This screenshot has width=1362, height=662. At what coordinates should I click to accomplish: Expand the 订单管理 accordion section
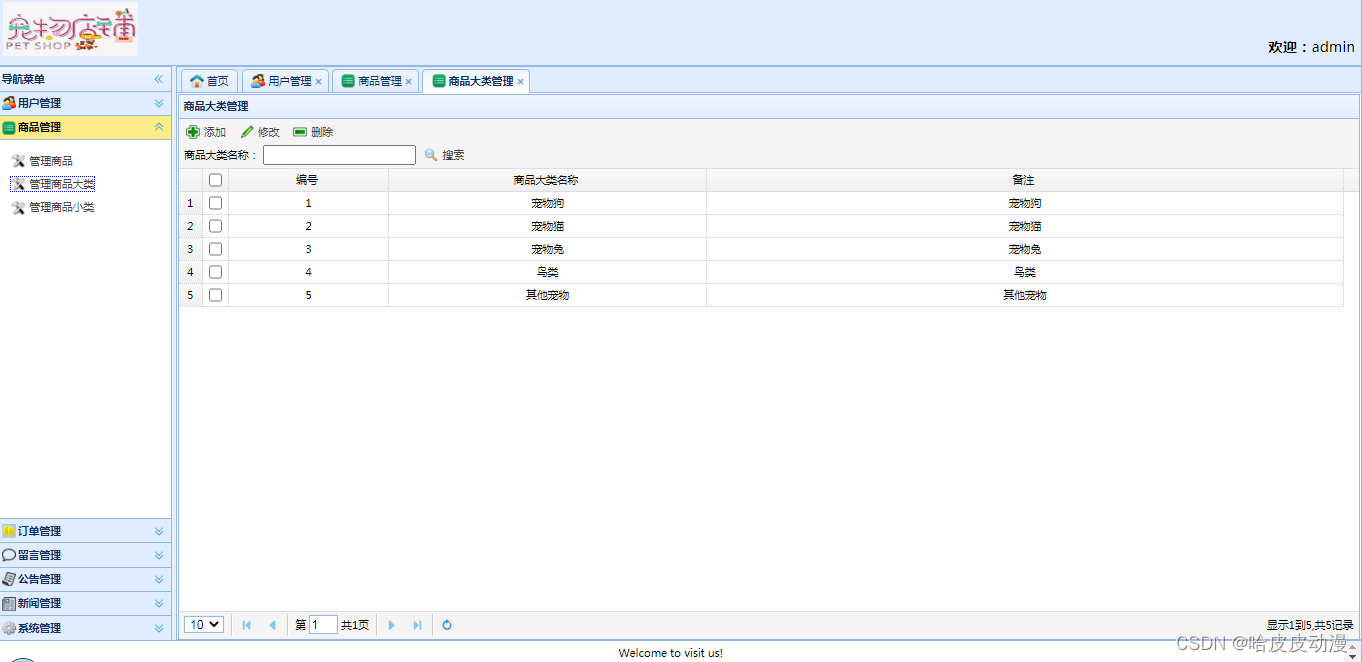click(x=158, y=531)
